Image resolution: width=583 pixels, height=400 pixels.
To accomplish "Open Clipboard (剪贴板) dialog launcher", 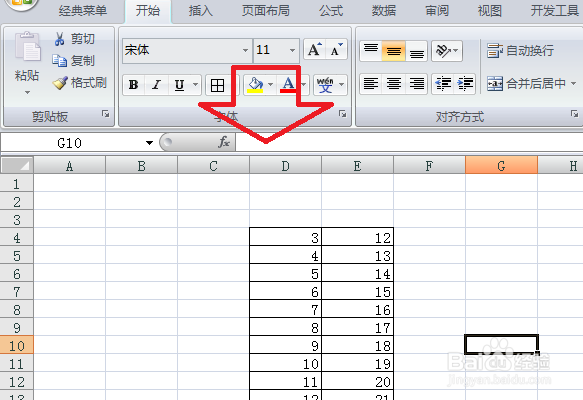I will 106,114.
